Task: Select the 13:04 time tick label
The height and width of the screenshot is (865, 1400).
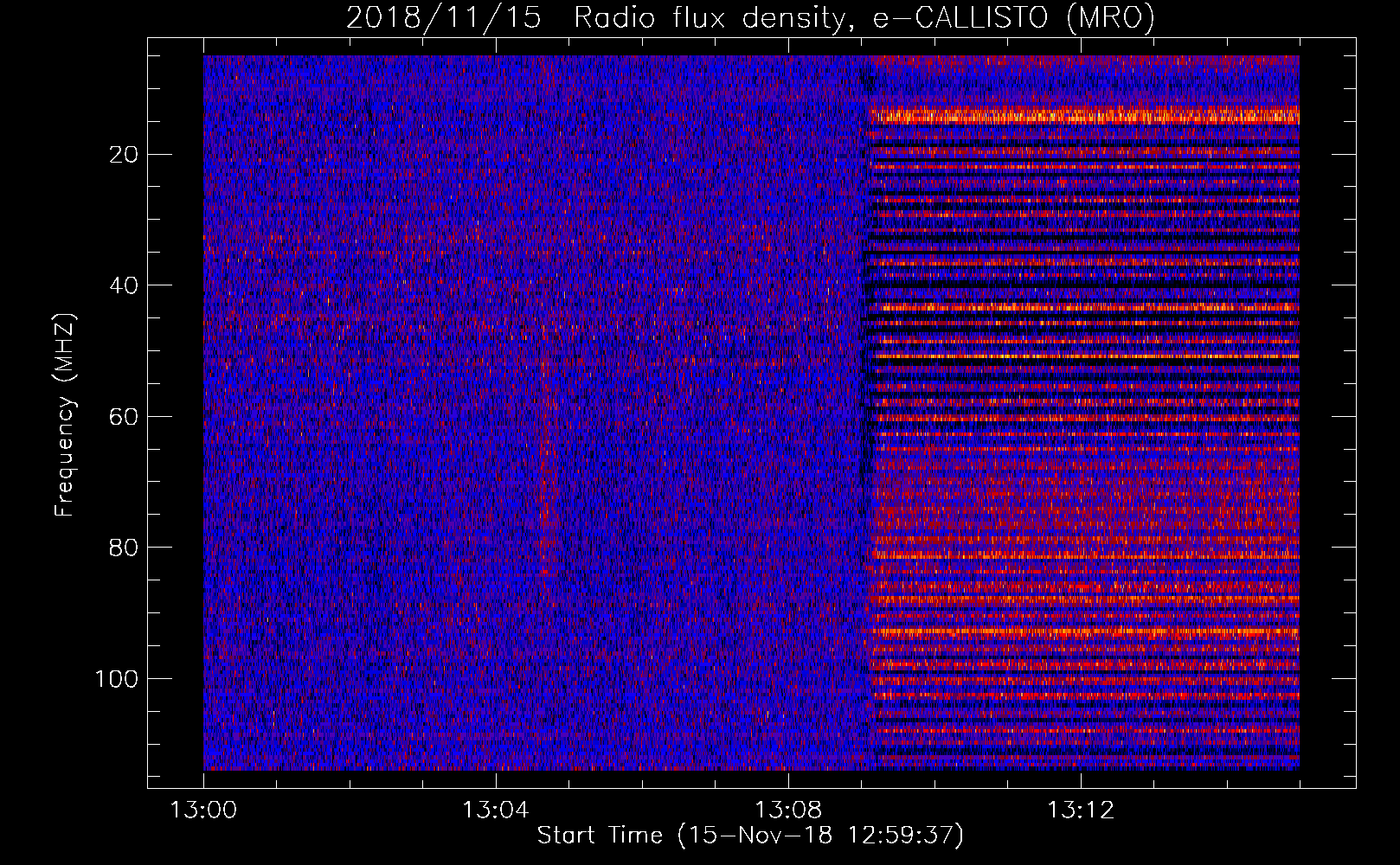Action: [496, 811]
